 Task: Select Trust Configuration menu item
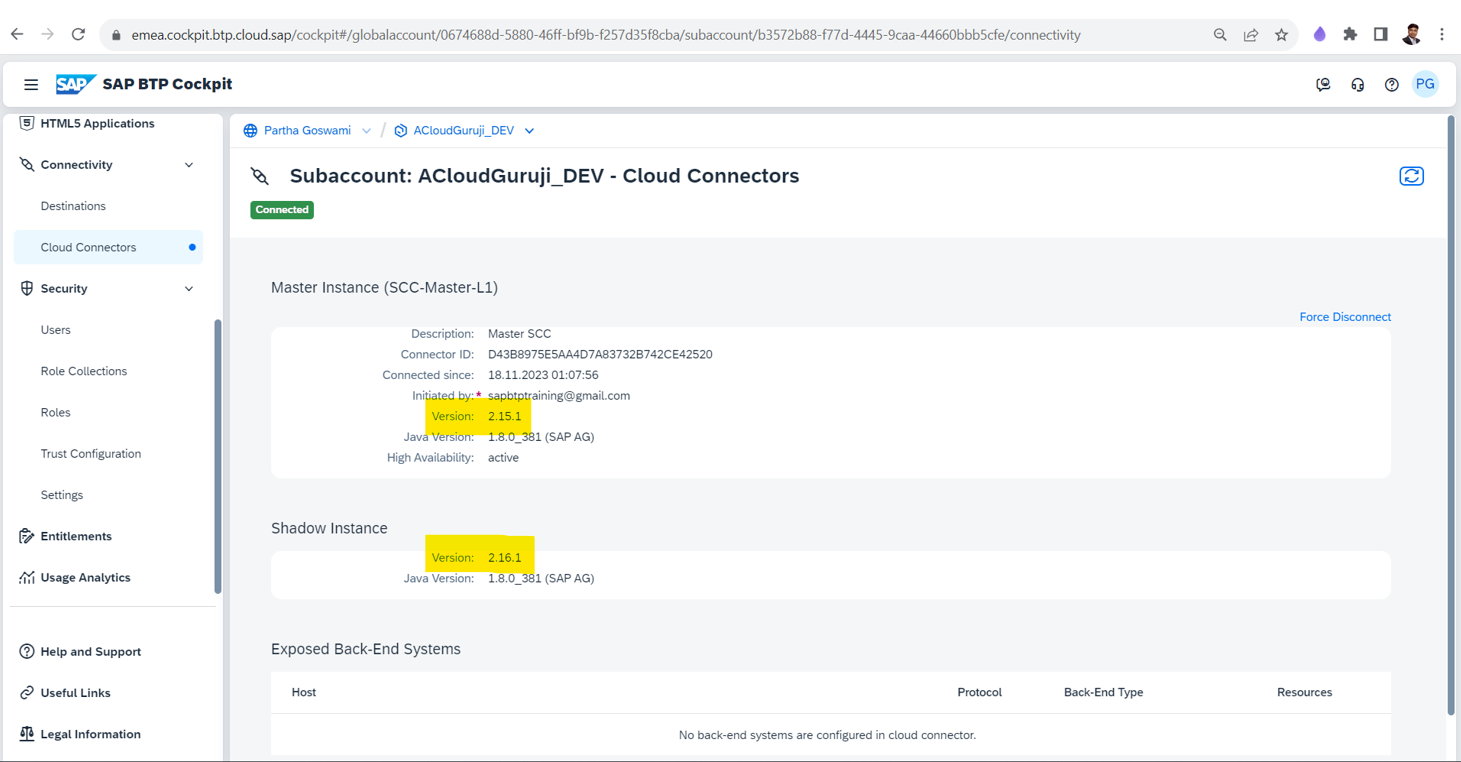(x=91, y=454)
